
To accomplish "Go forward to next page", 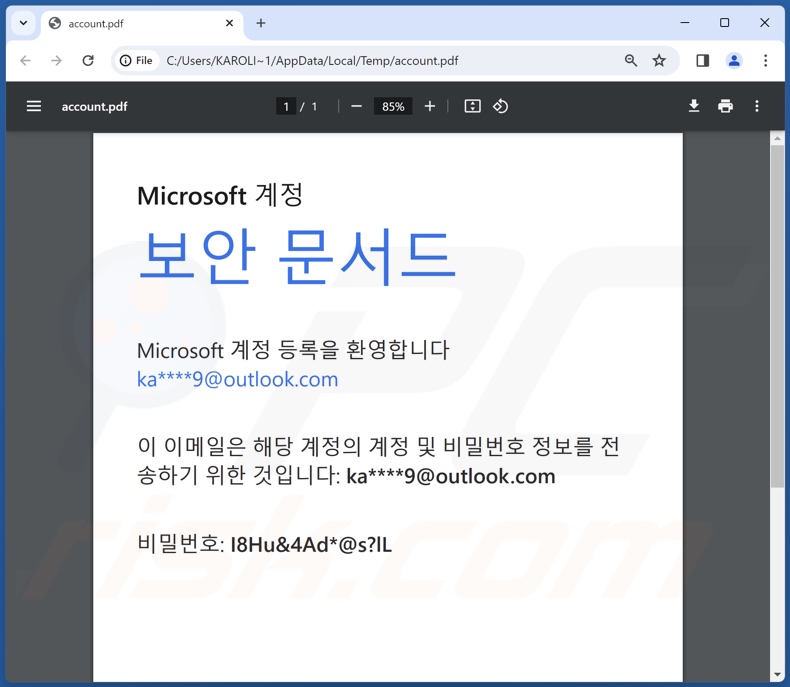I will point(56,61).
